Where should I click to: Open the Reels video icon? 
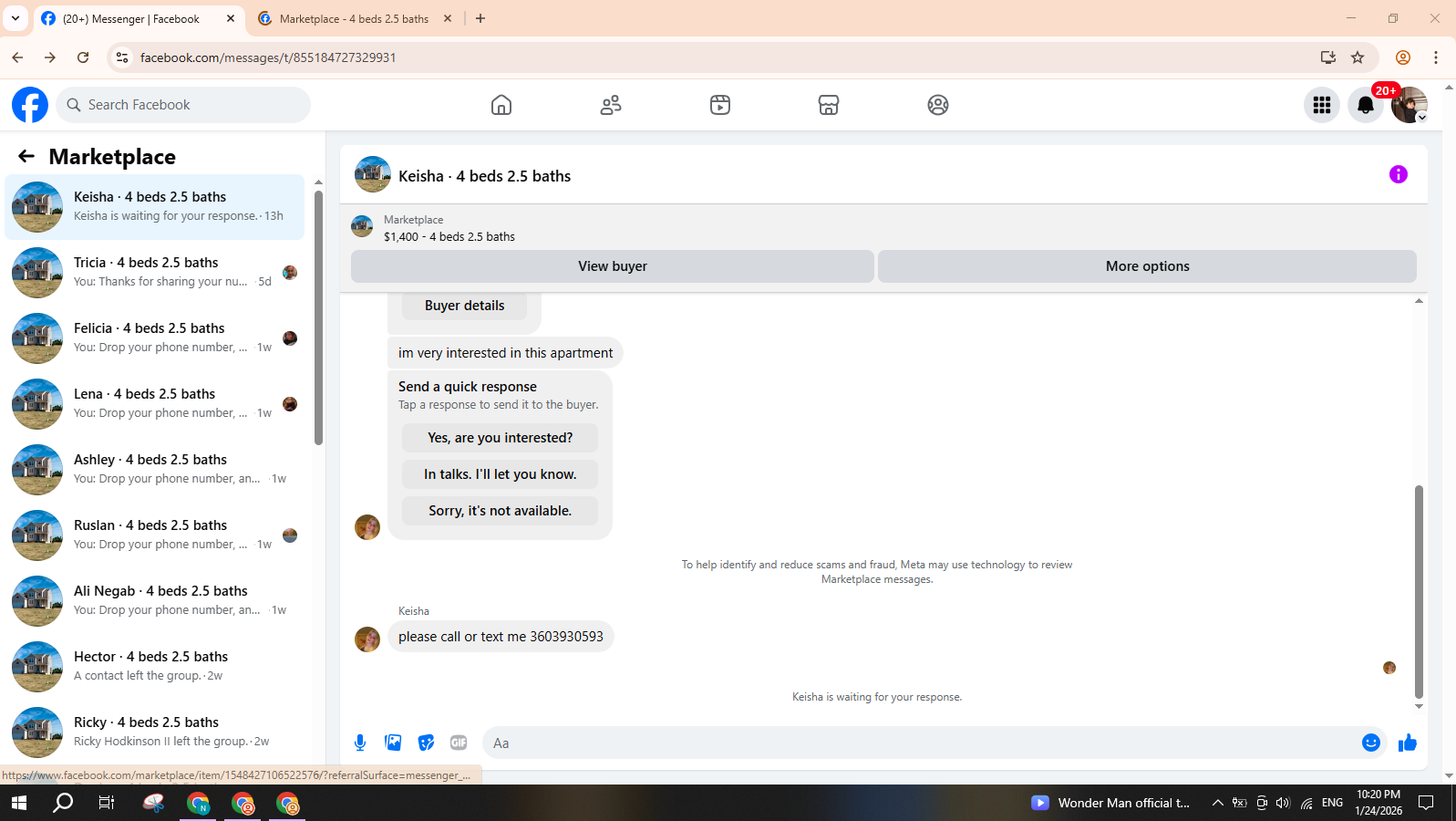720,105
